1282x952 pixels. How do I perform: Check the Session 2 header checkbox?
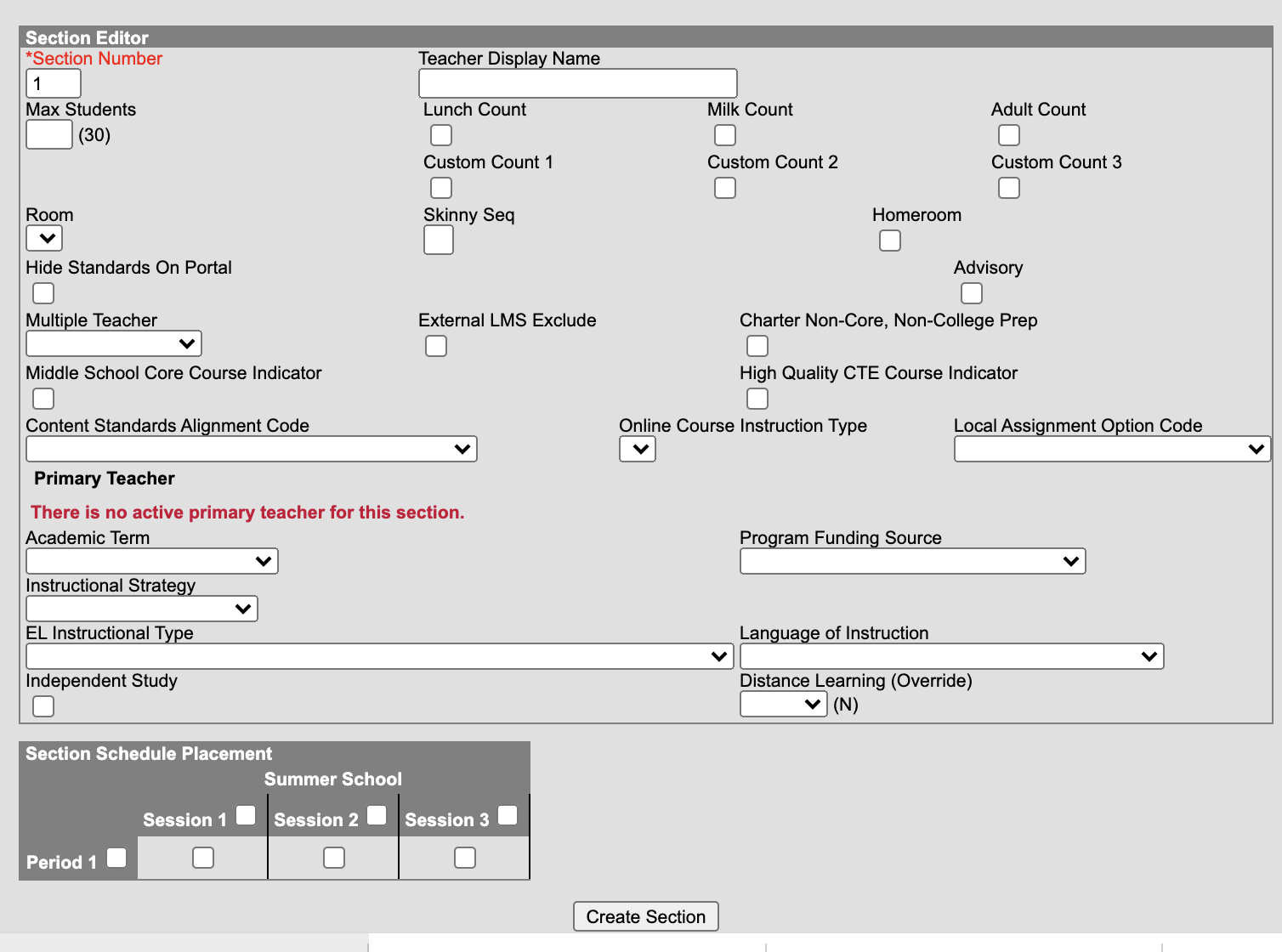(377, 815)
